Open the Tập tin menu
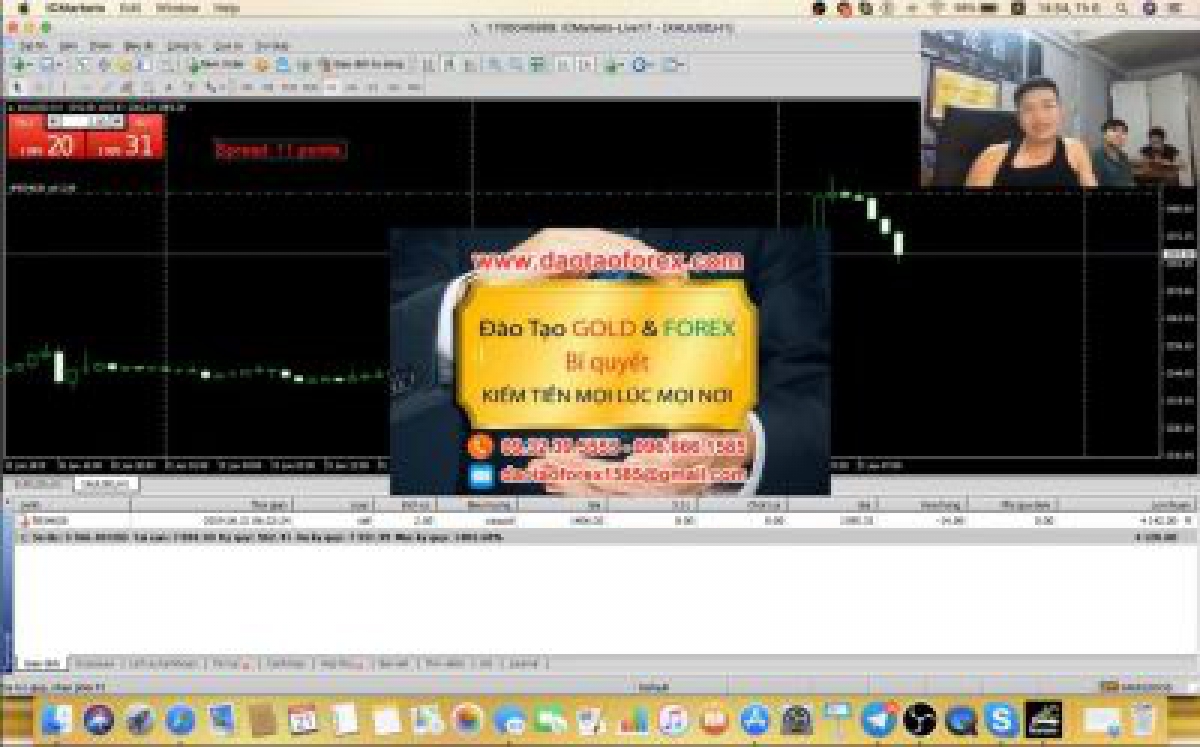The image size is (1200, 747). click(x=32, y=46)
